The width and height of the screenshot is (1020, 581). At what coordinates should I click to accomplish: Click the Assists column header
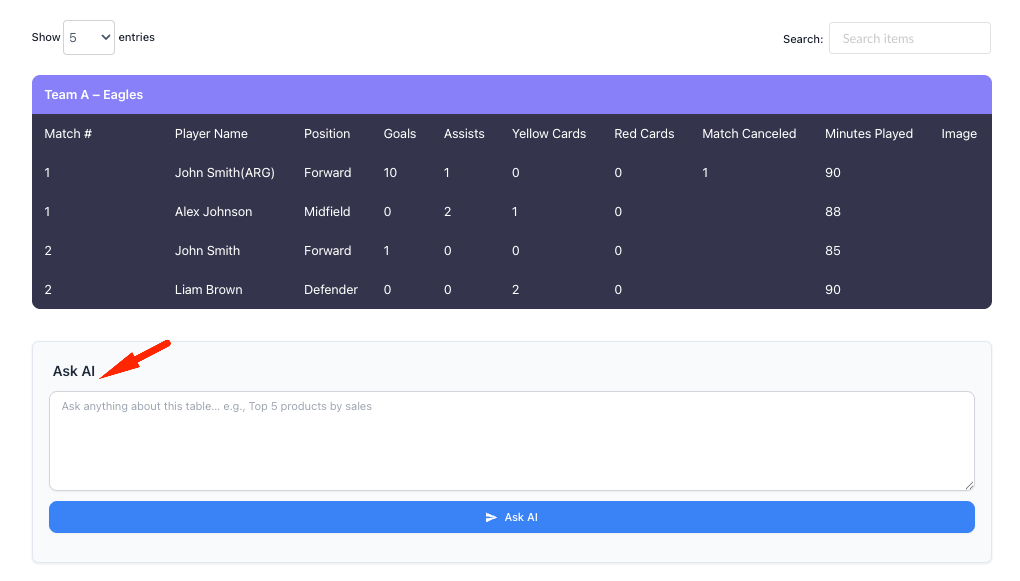[464, 134]
